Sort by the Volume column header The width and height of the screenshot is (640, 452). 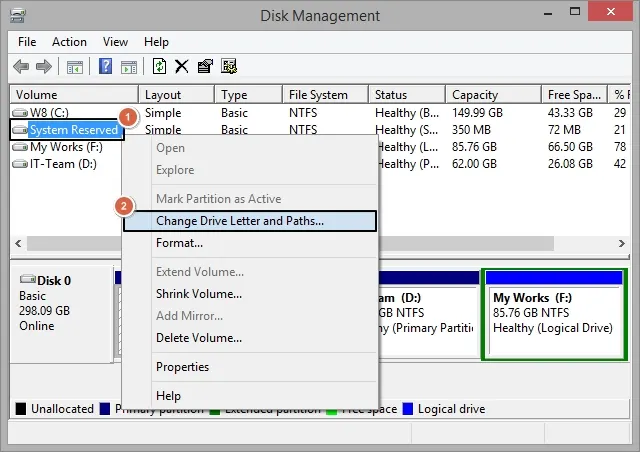[74, 95]
